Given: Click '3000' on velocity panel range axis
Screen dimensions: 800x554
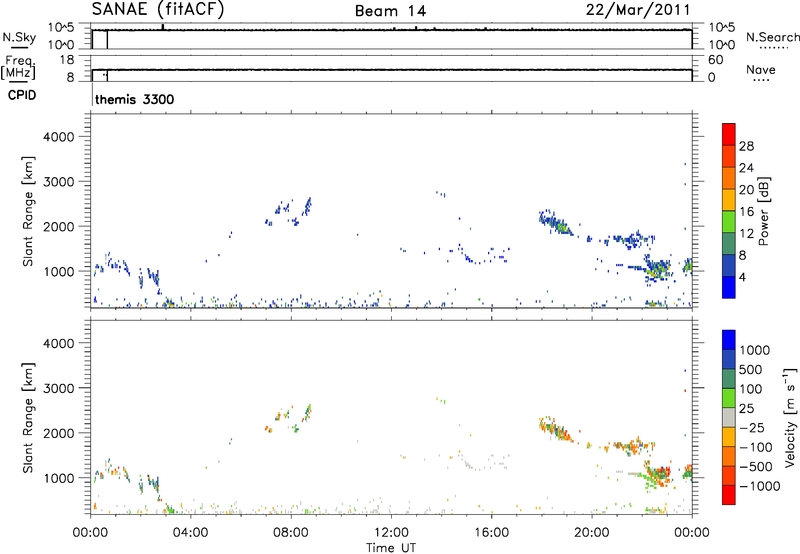Looking at the screenshot, I should point(59,388).
